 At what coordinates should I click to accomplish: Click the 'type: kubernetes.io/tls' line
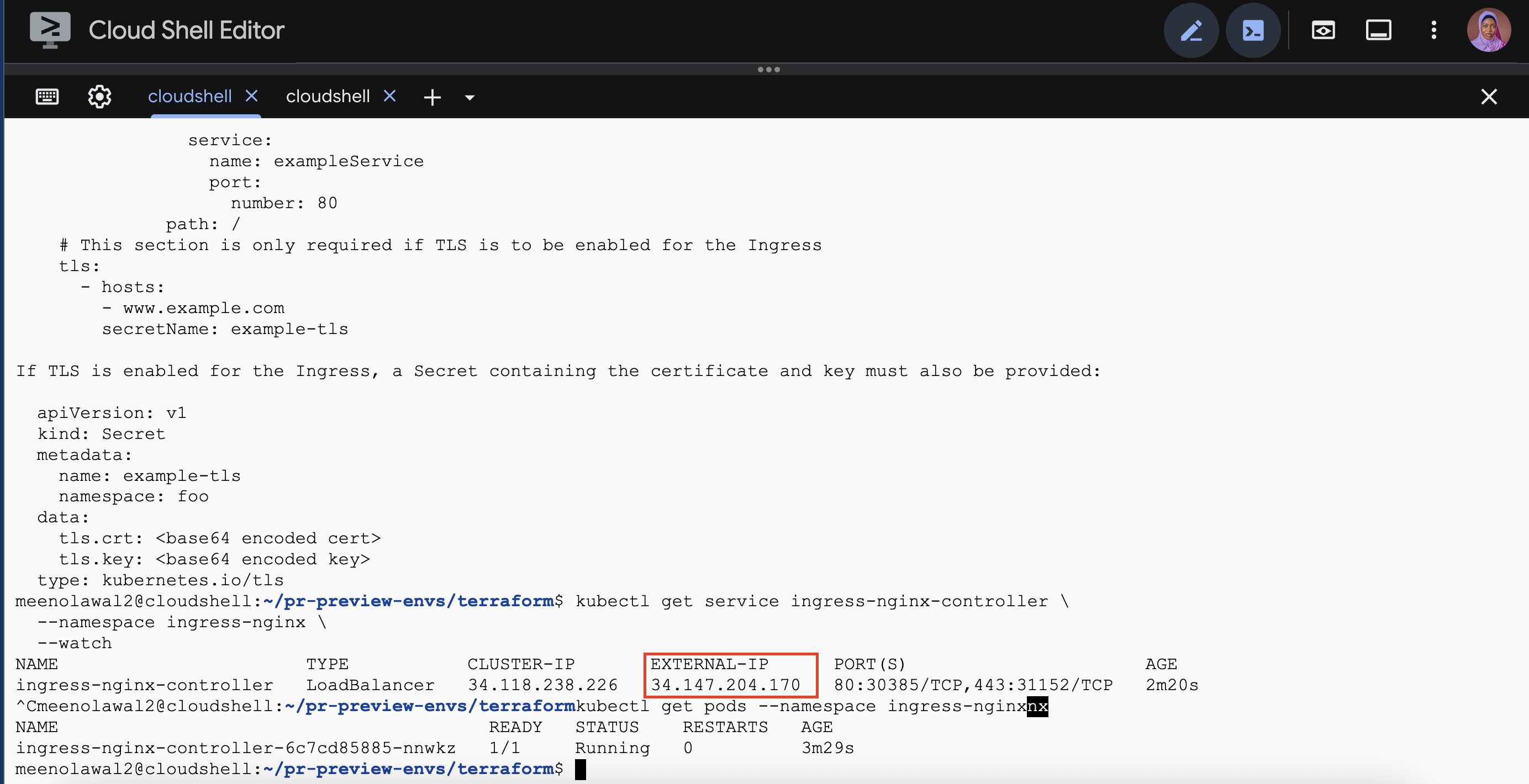[160, 581]
